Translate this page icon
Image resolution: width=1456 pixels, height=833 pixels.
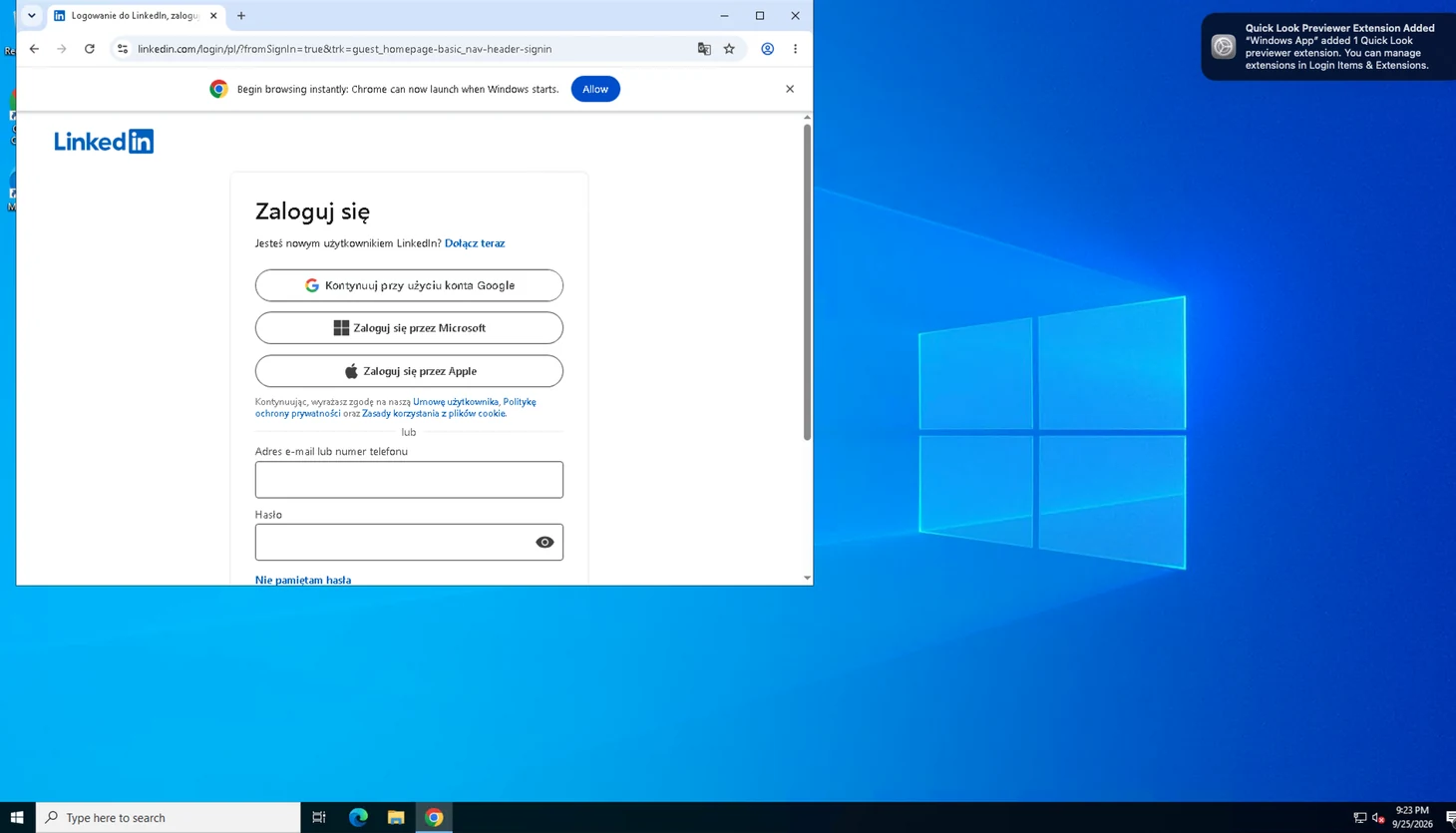pos(704,49)
